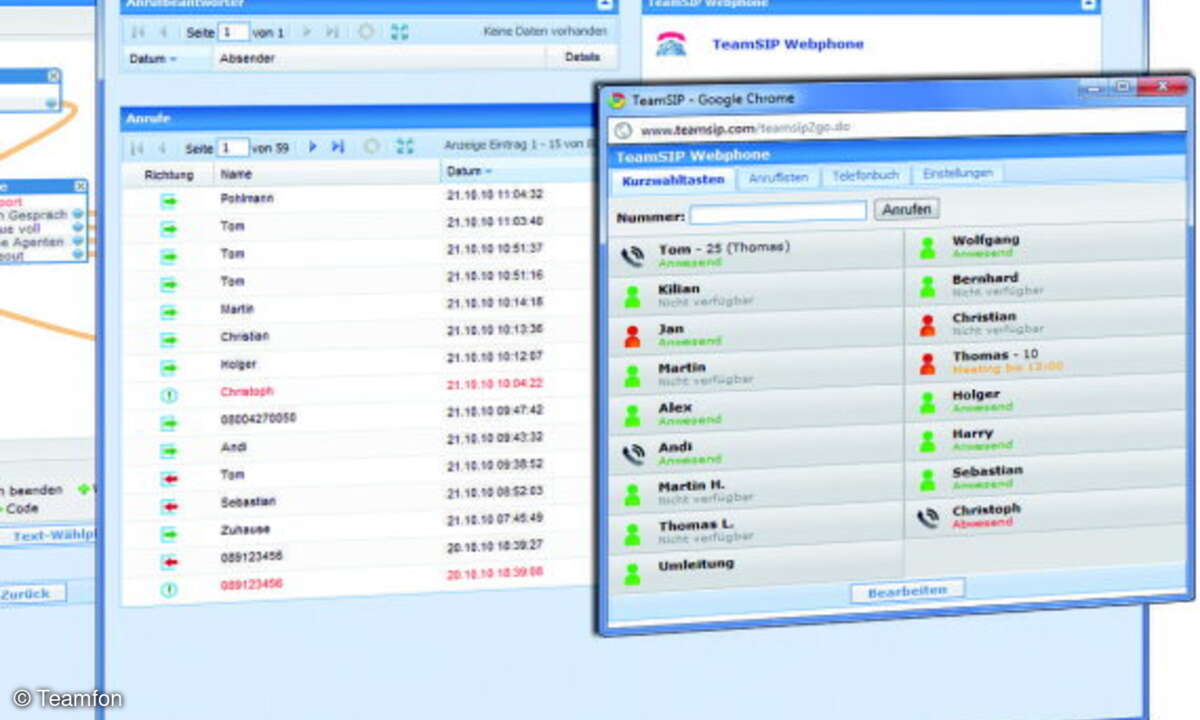Click the phone icon next to Tom - 25
Image resolution: width=1200 pixels, height=720 pixels.
632,256
